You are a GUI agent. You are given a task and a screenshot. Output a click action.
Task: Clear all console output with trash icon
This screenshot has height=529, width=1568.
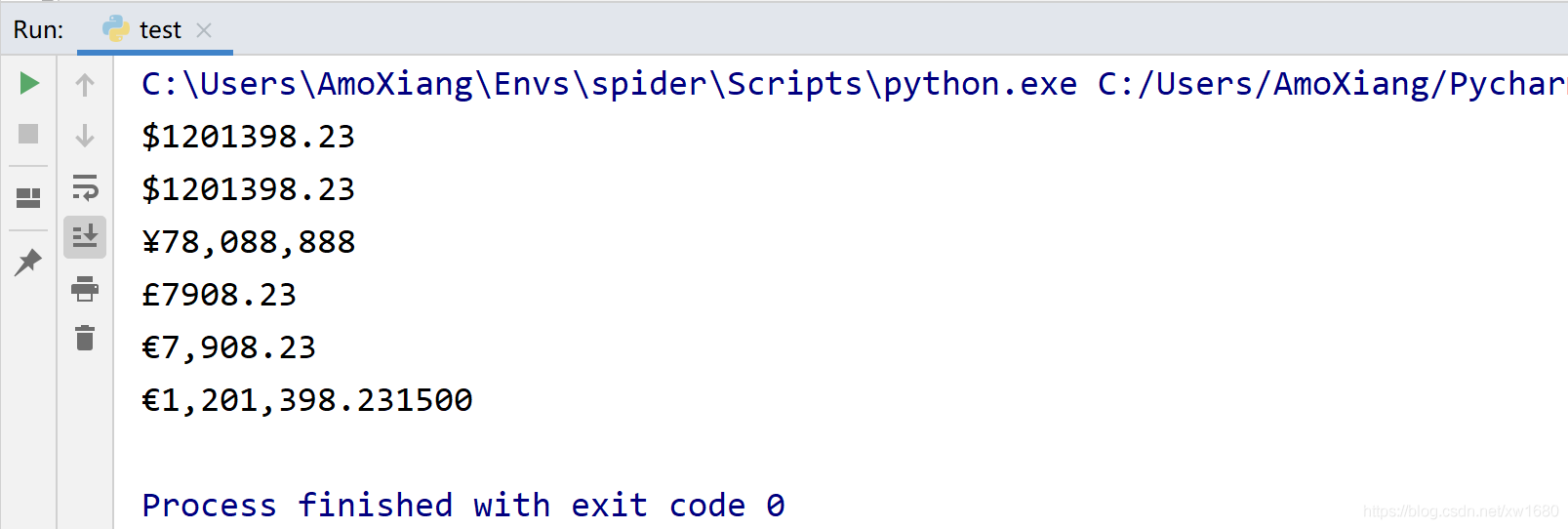pyautogui.click(x=85, y=338)
